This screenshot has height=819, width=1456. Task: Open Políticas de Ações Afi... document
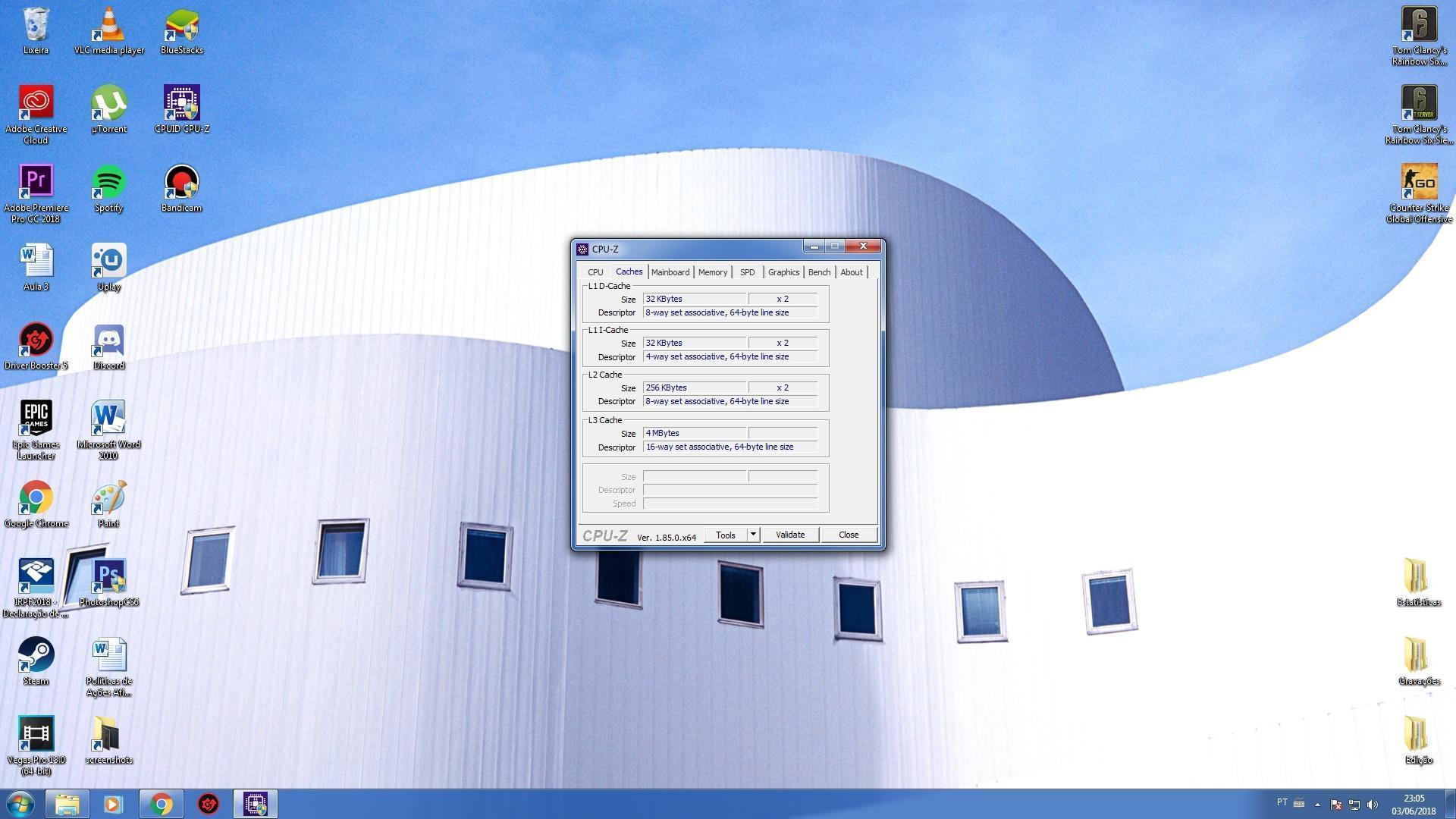[109, 667]
